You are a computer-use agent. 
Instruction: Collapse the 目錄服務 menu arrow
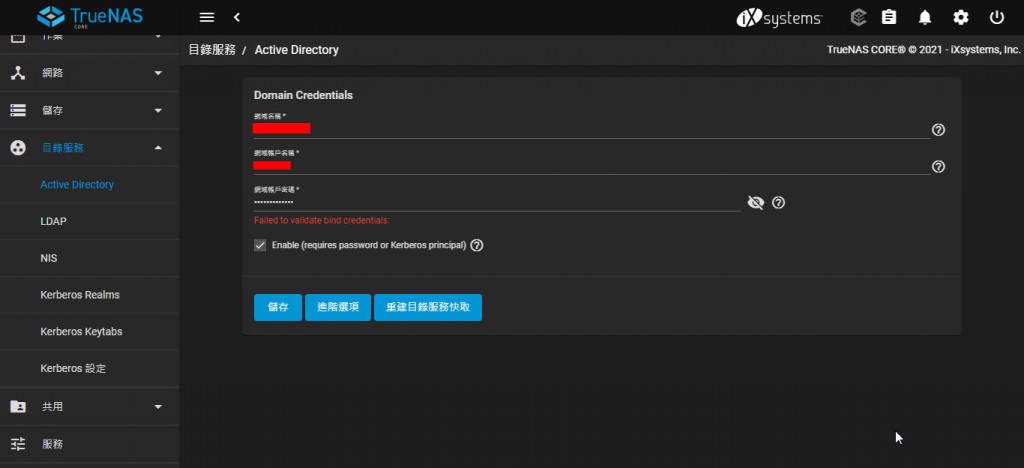(x=158, y=148)
